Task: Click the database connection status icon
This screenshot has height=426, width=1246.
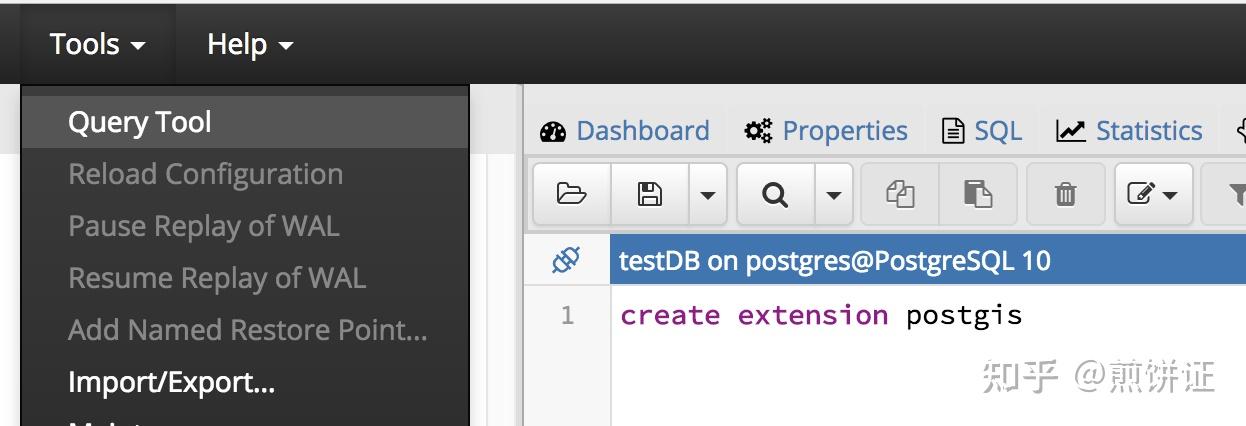Action: 566,261
